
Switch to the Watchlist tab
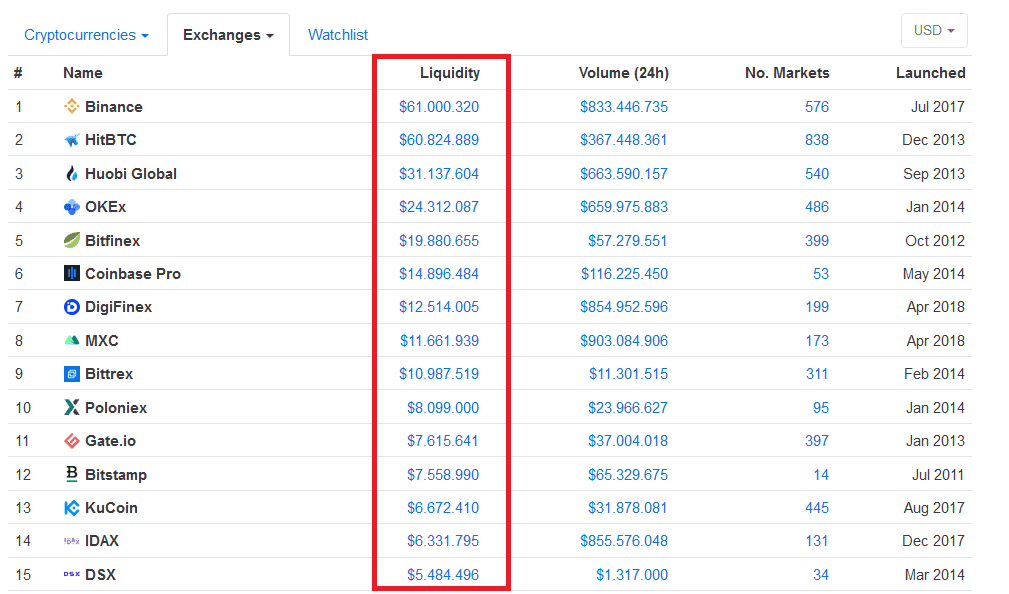click(338, 35)
